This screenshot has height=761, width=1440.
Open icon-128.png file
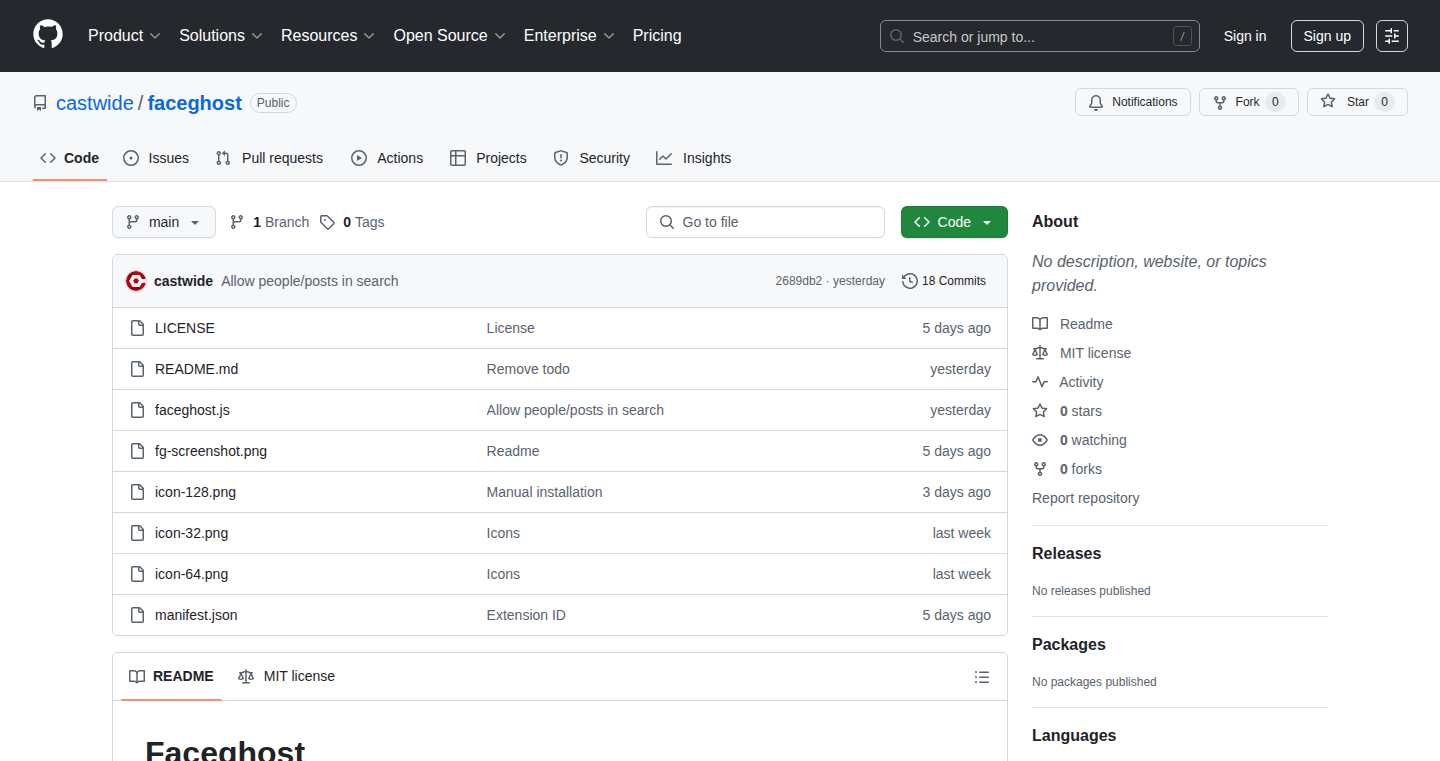click(x=195, y=492)
